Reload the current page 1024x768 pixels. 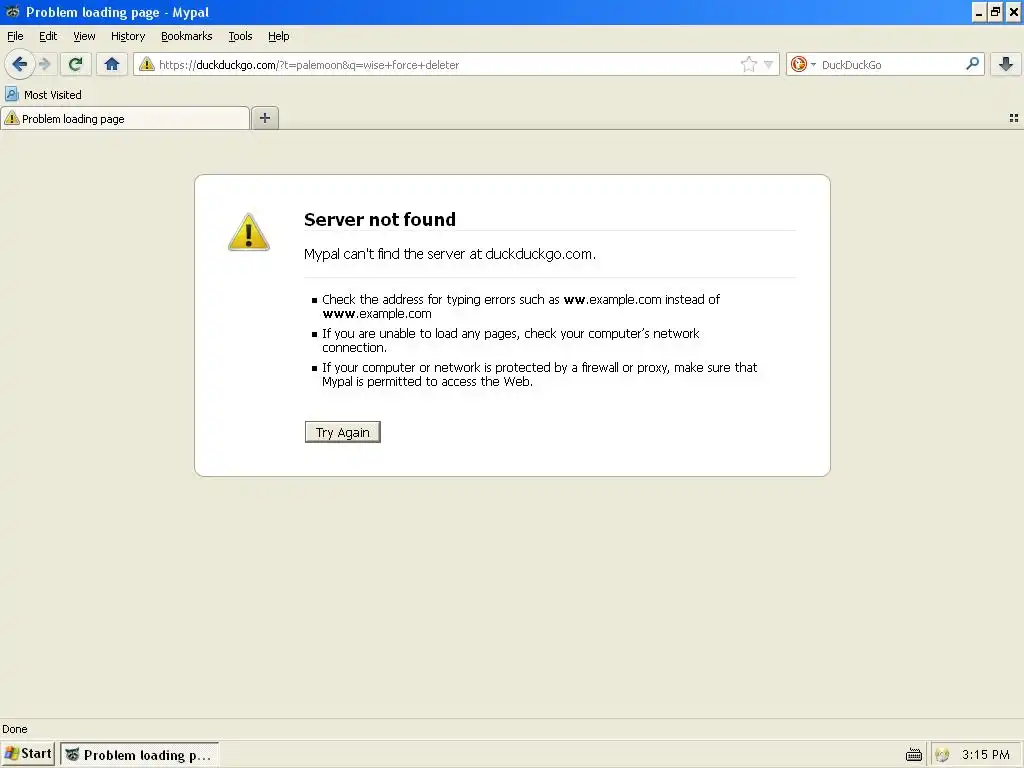pyautogui.click(x=75, y=64)
